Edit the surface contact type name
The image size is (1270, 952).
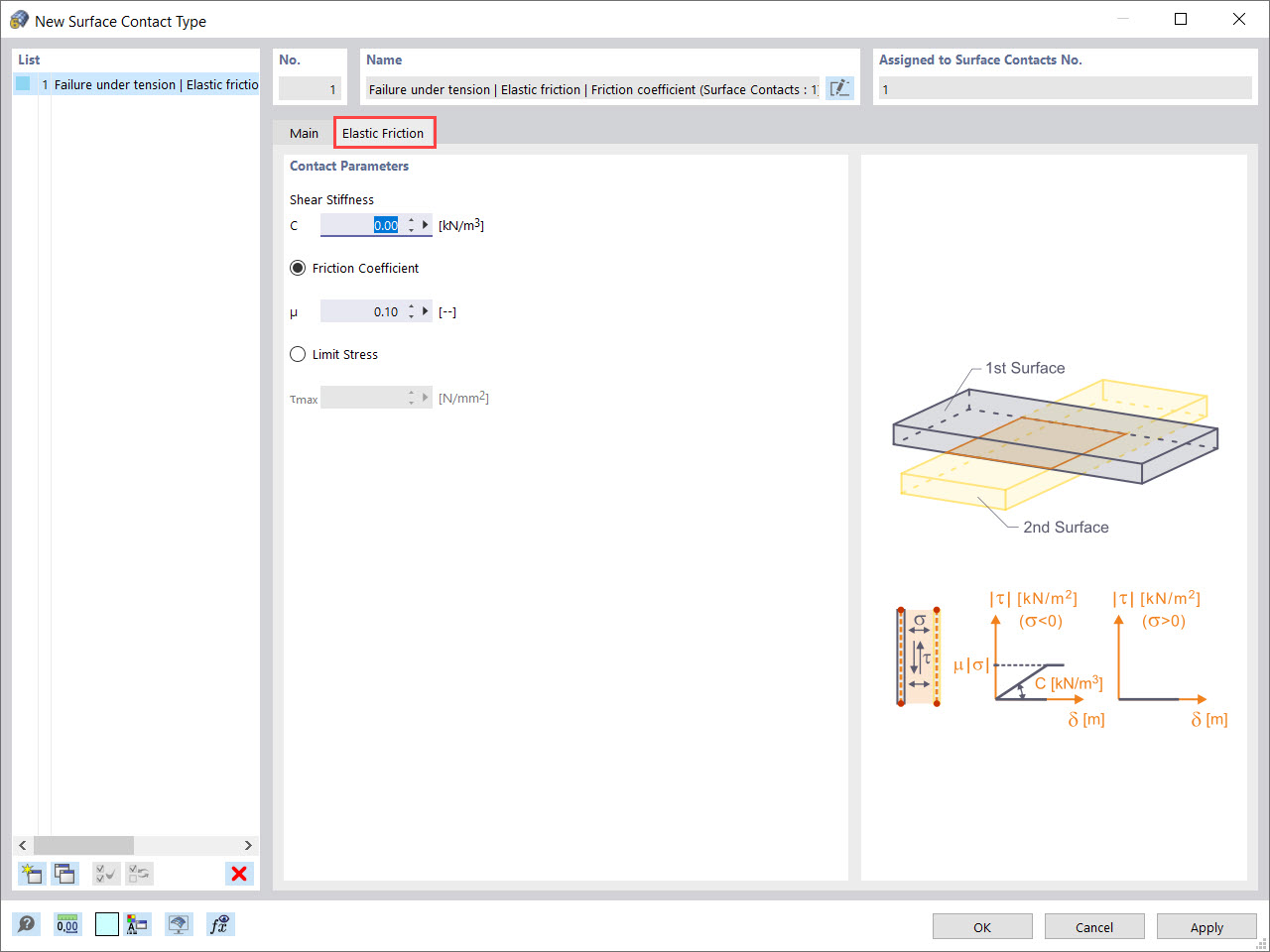[x=839, y=87]
